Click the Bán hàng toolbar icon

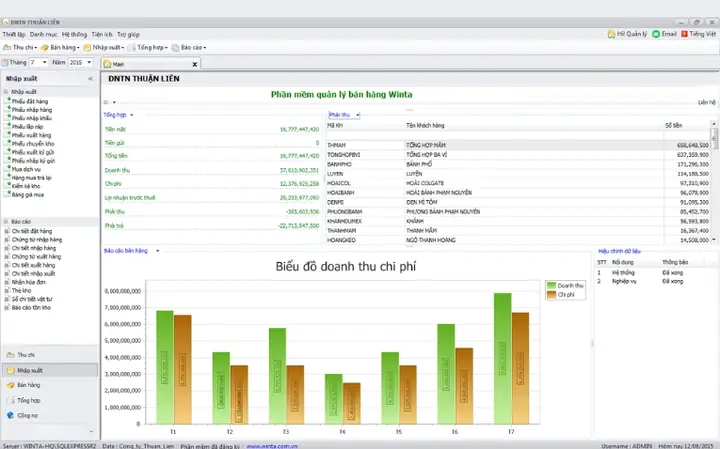(x=45, y=47)
